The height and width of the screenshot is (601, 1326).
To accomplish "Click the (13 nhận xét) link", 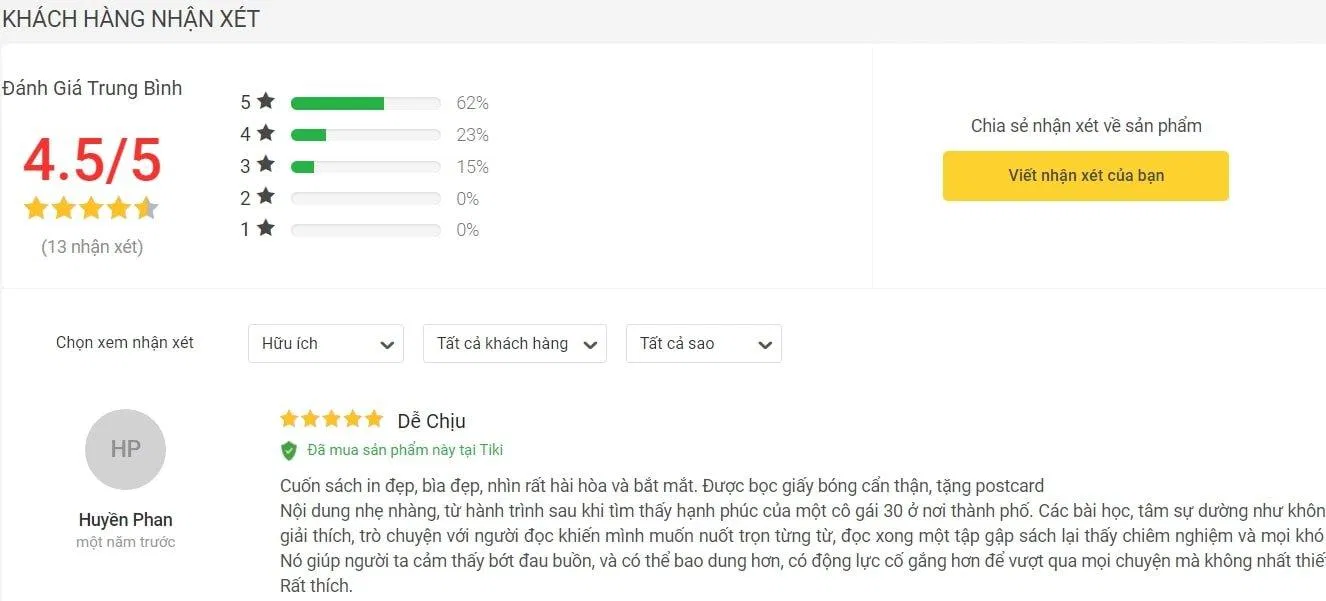I will pos(92,246).
